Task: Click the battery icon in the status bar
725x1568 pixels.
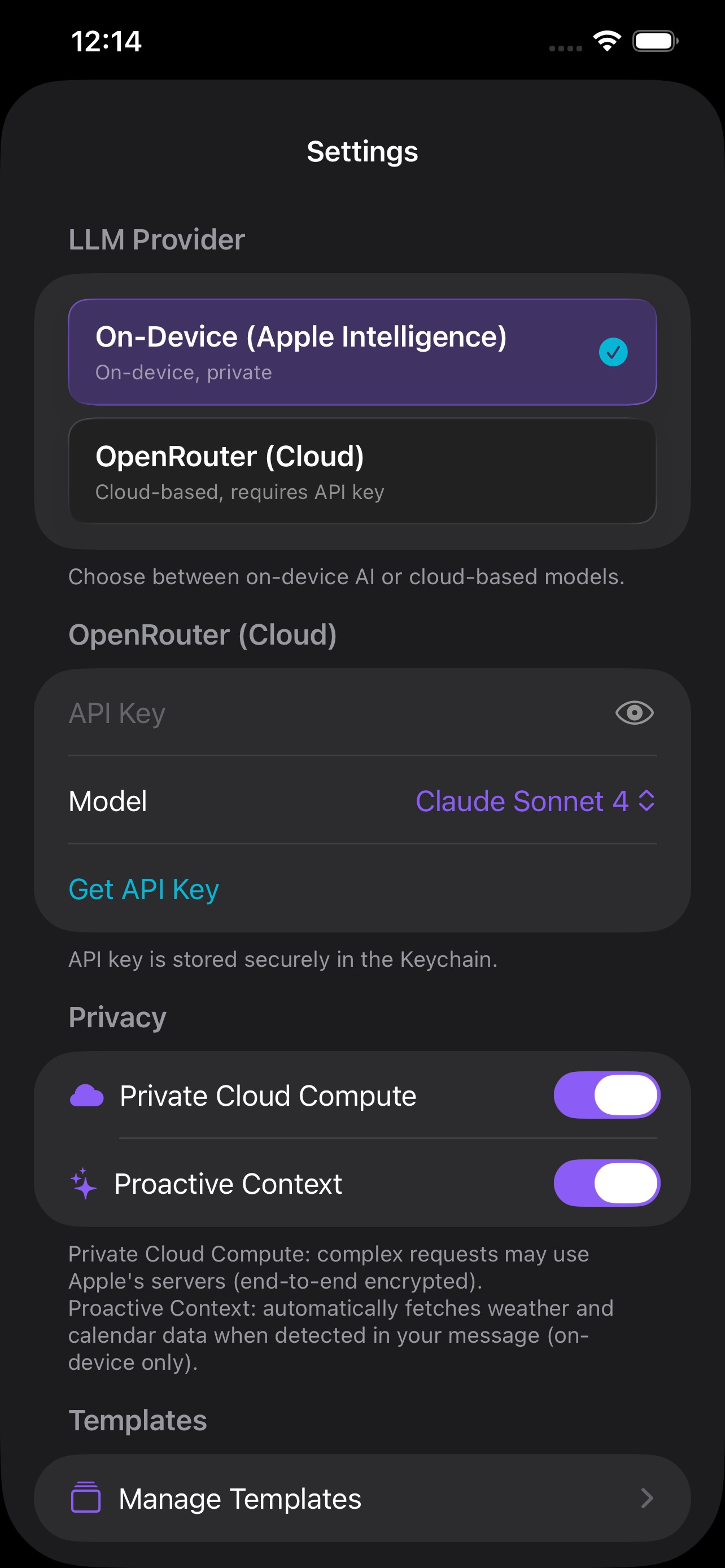Action: 654,39
